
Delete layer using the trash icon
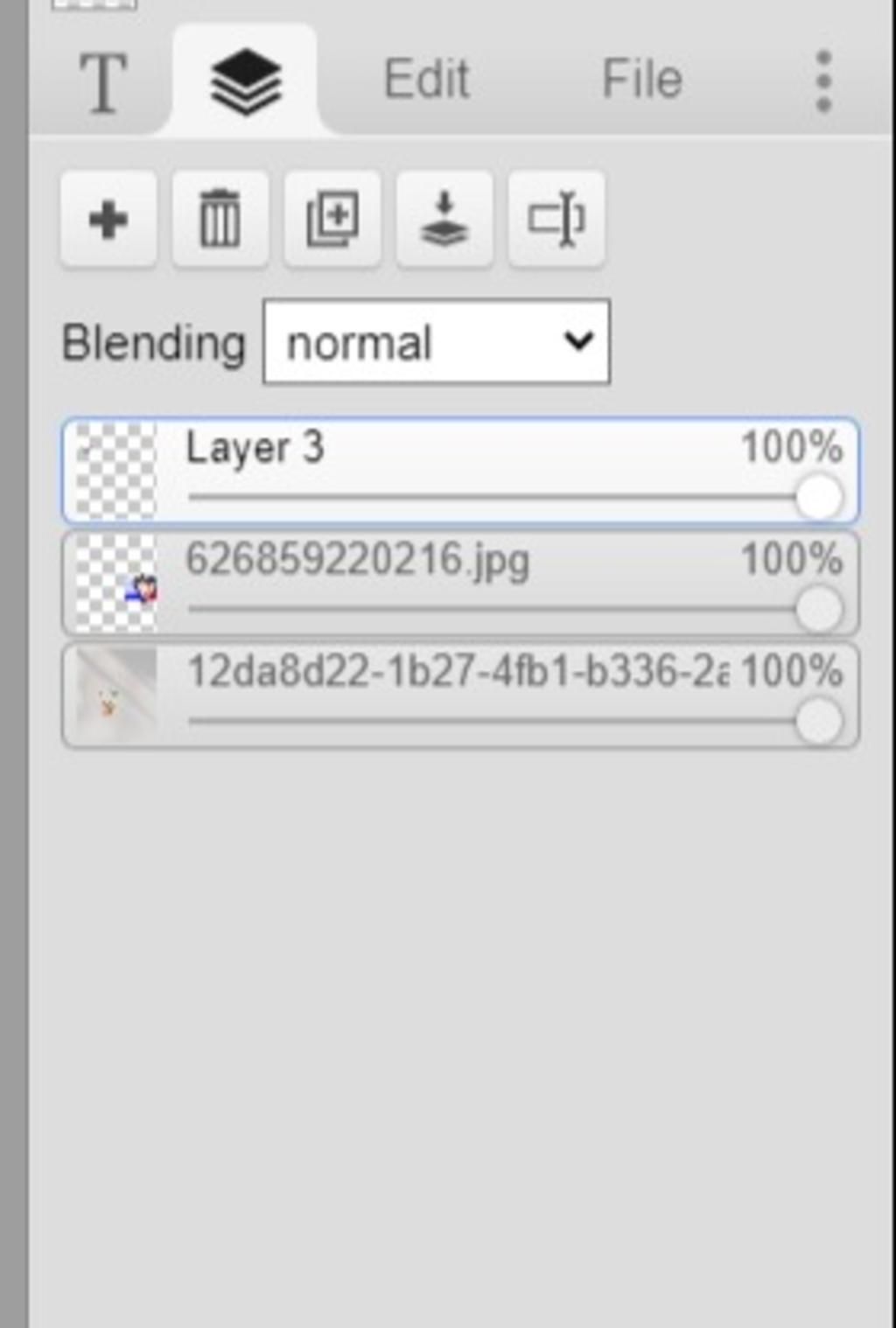(x=220, y=219)
